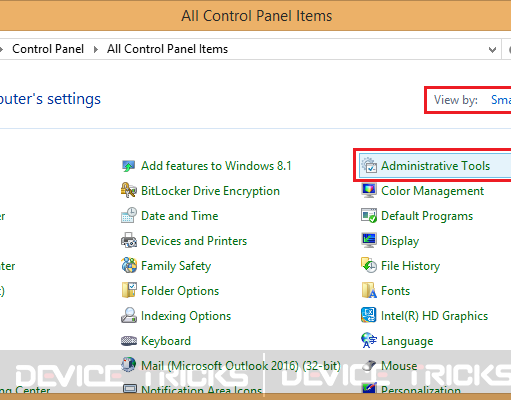The width and height of the screenshot is (511, 400).
Task: Open the Mail (Microsoft Outlook 2016) icon
Action: tap(128, 365)
